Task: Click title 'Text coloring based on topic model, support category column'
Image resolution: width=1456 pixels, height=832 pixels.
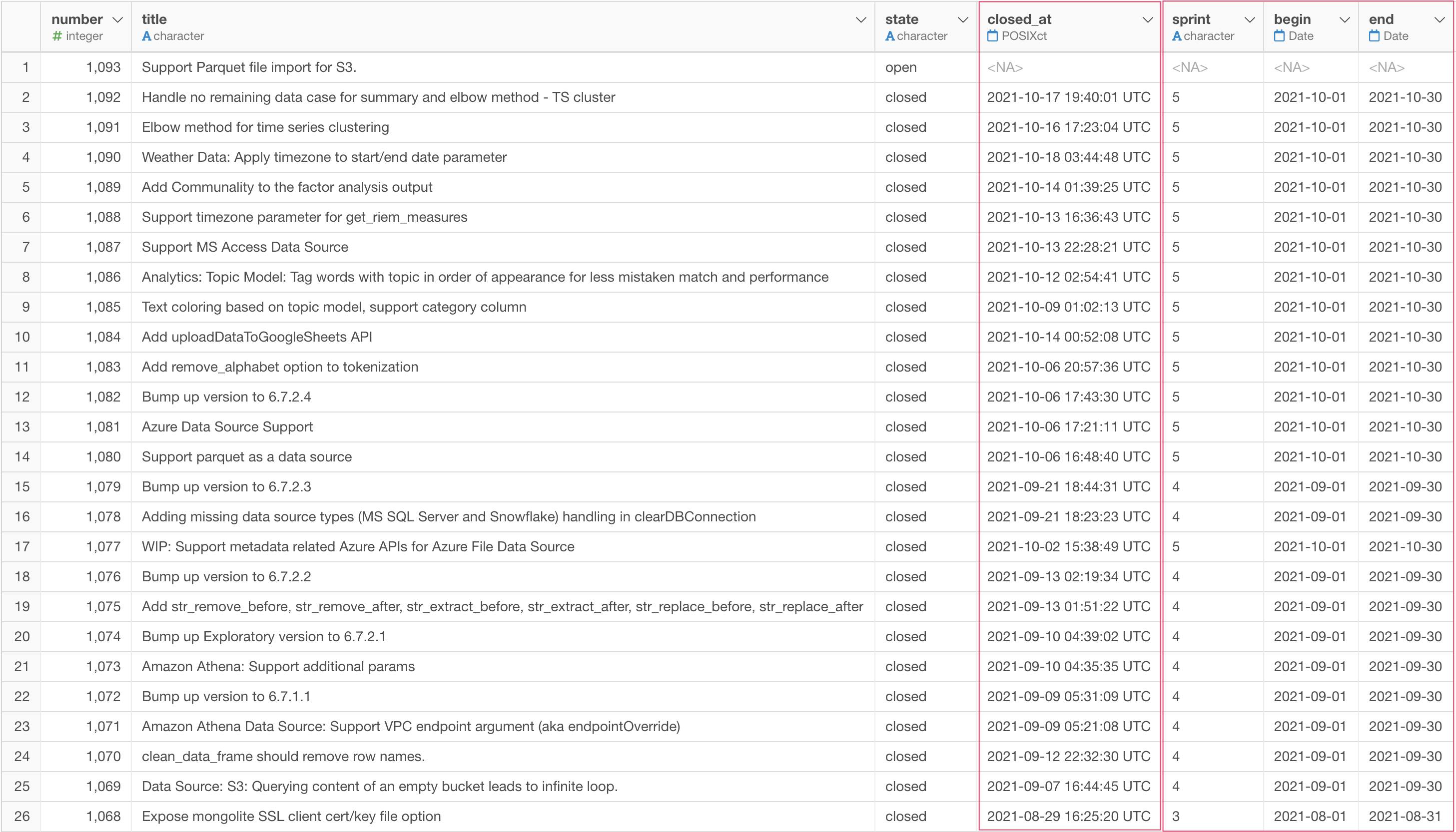Action: 334,307
